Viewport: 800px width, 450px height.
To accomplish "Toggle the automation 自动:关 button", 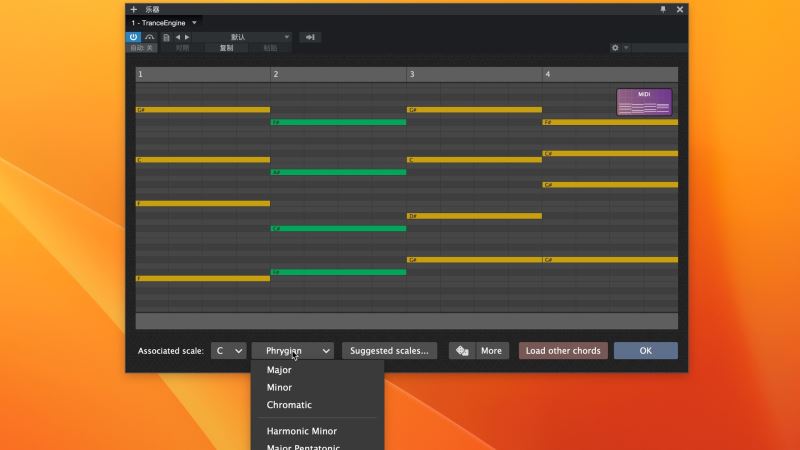I will click(x=142, y=47).
